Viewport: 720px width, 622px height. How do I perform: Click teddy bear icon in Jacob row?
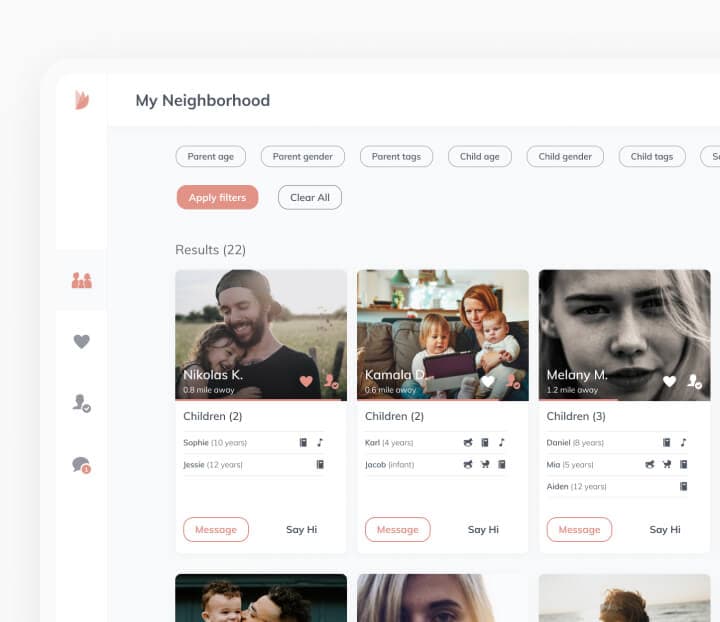tap(468, 464)
